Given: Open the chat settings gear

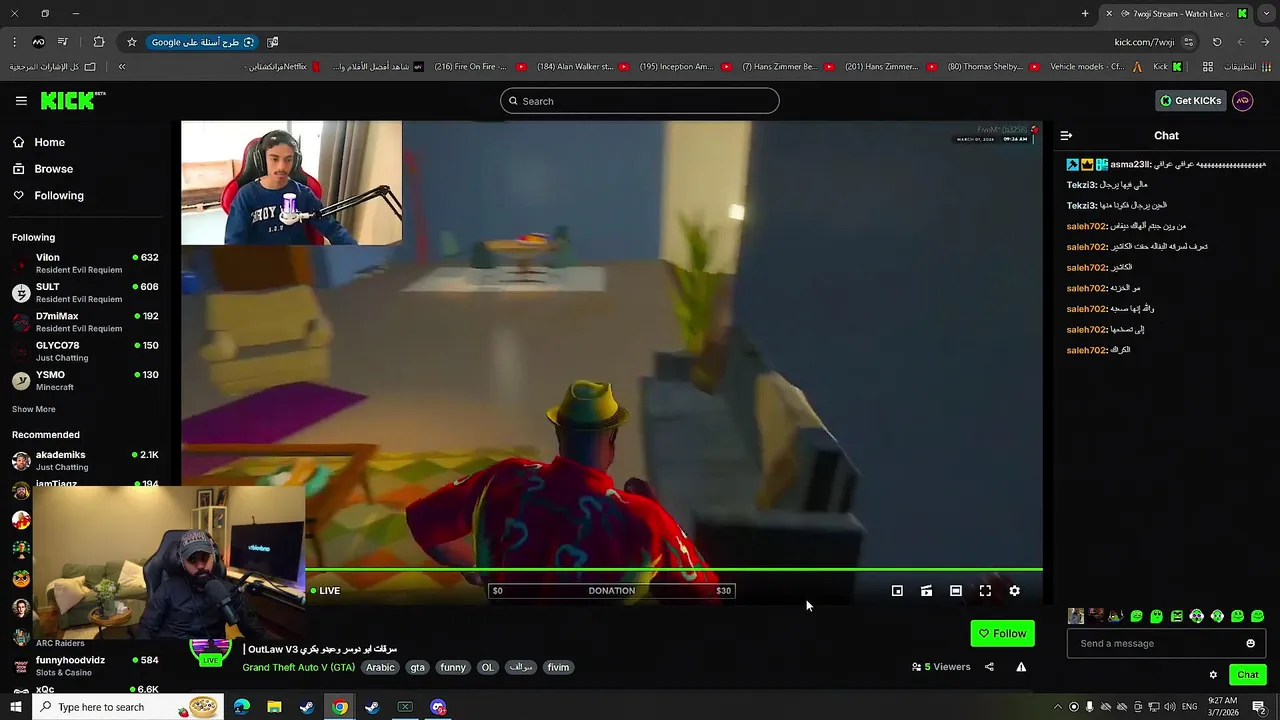Looking at the screenshot, I should pos(1213,675).
